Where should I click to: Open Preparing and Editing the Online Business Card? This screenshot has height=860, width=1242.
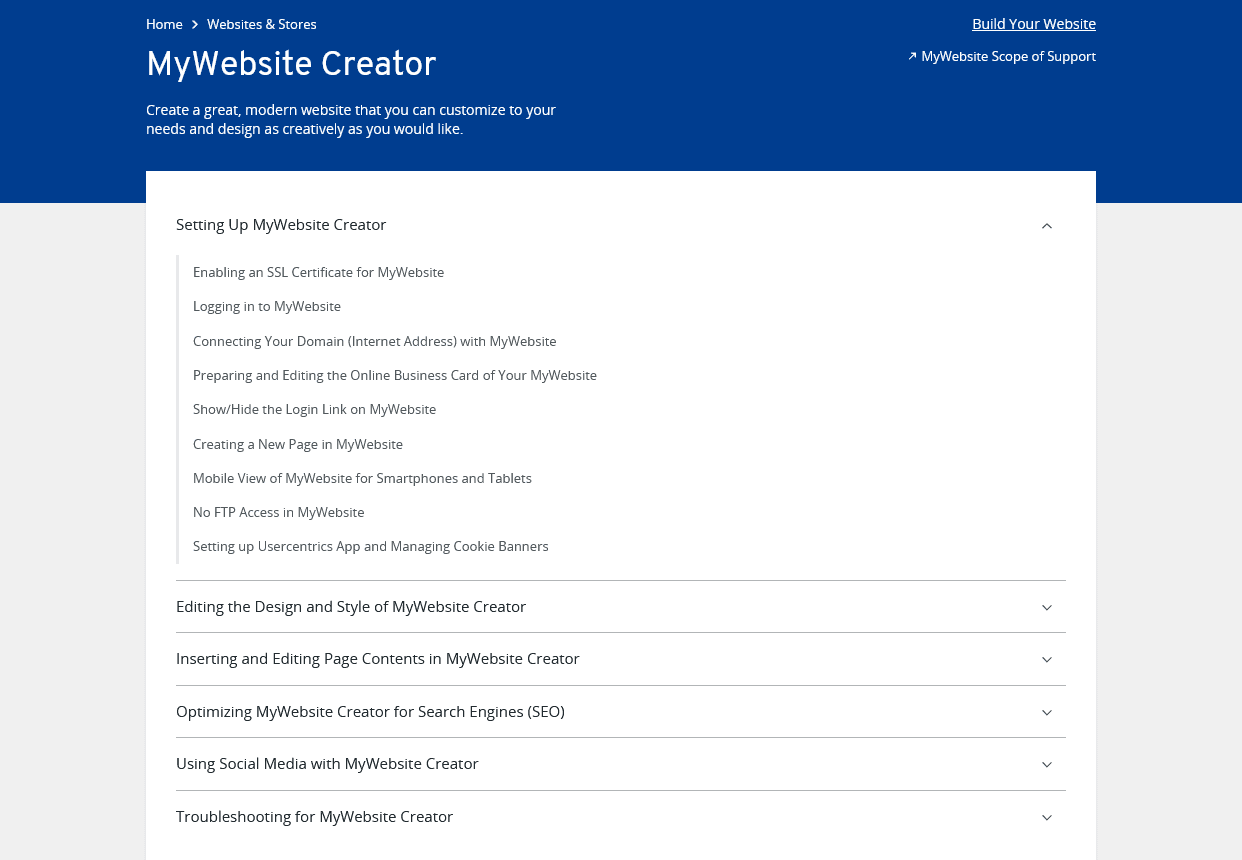pos(395,375)
